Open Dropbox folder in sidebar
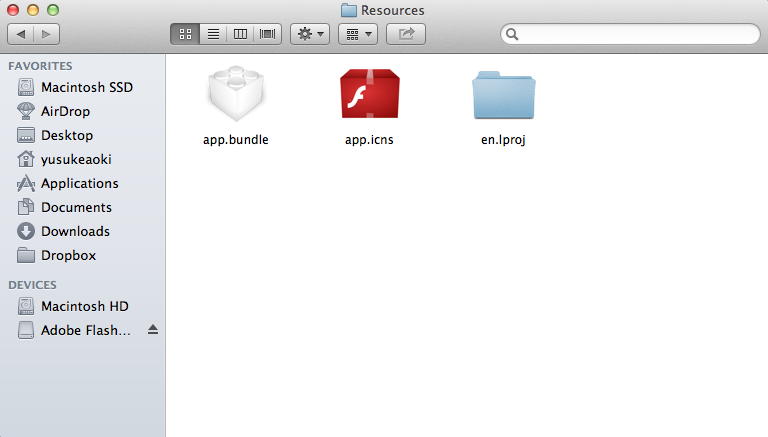 coord(82,255)
